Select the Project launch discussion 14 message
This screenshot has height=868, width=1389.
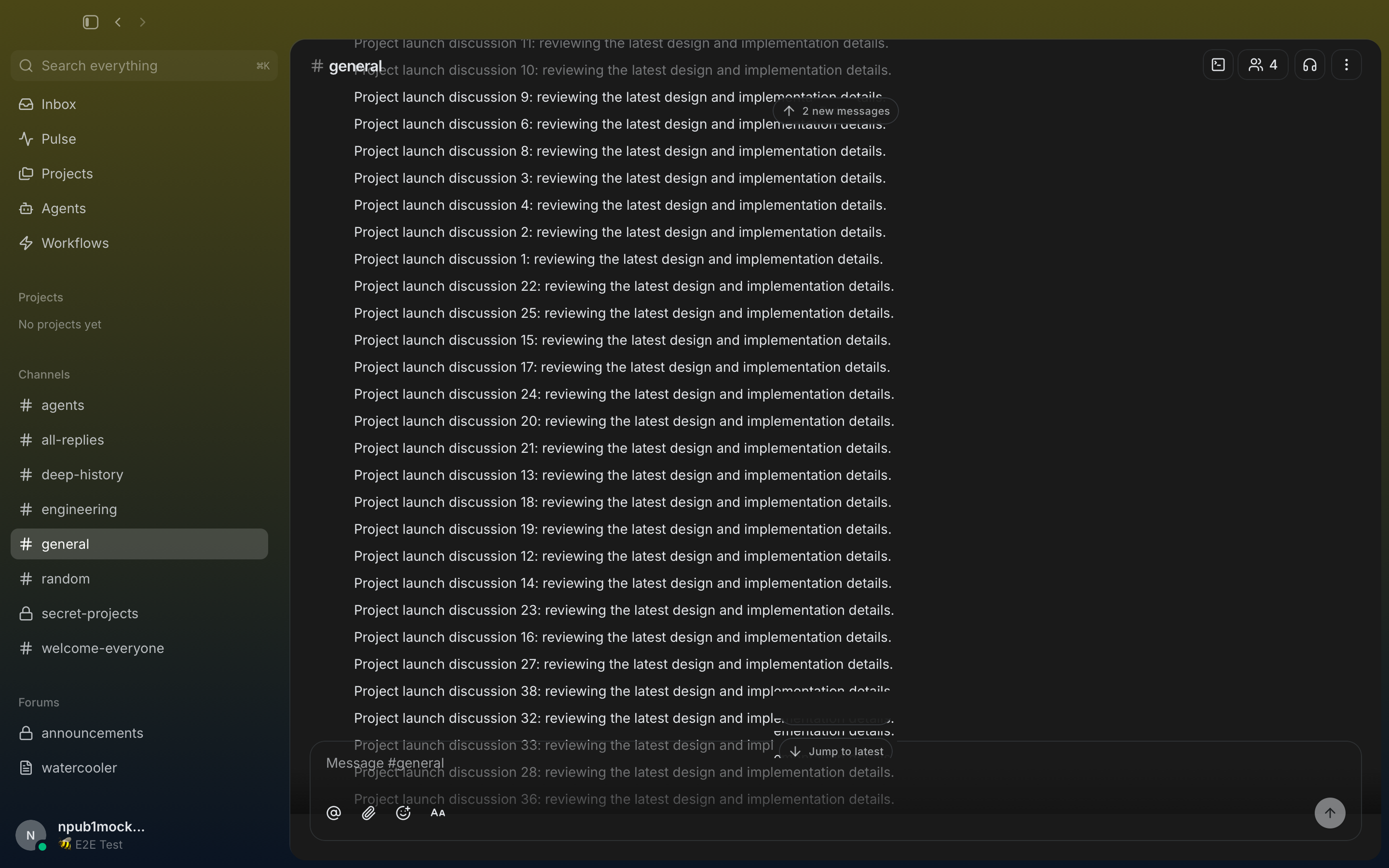point(623,583)
